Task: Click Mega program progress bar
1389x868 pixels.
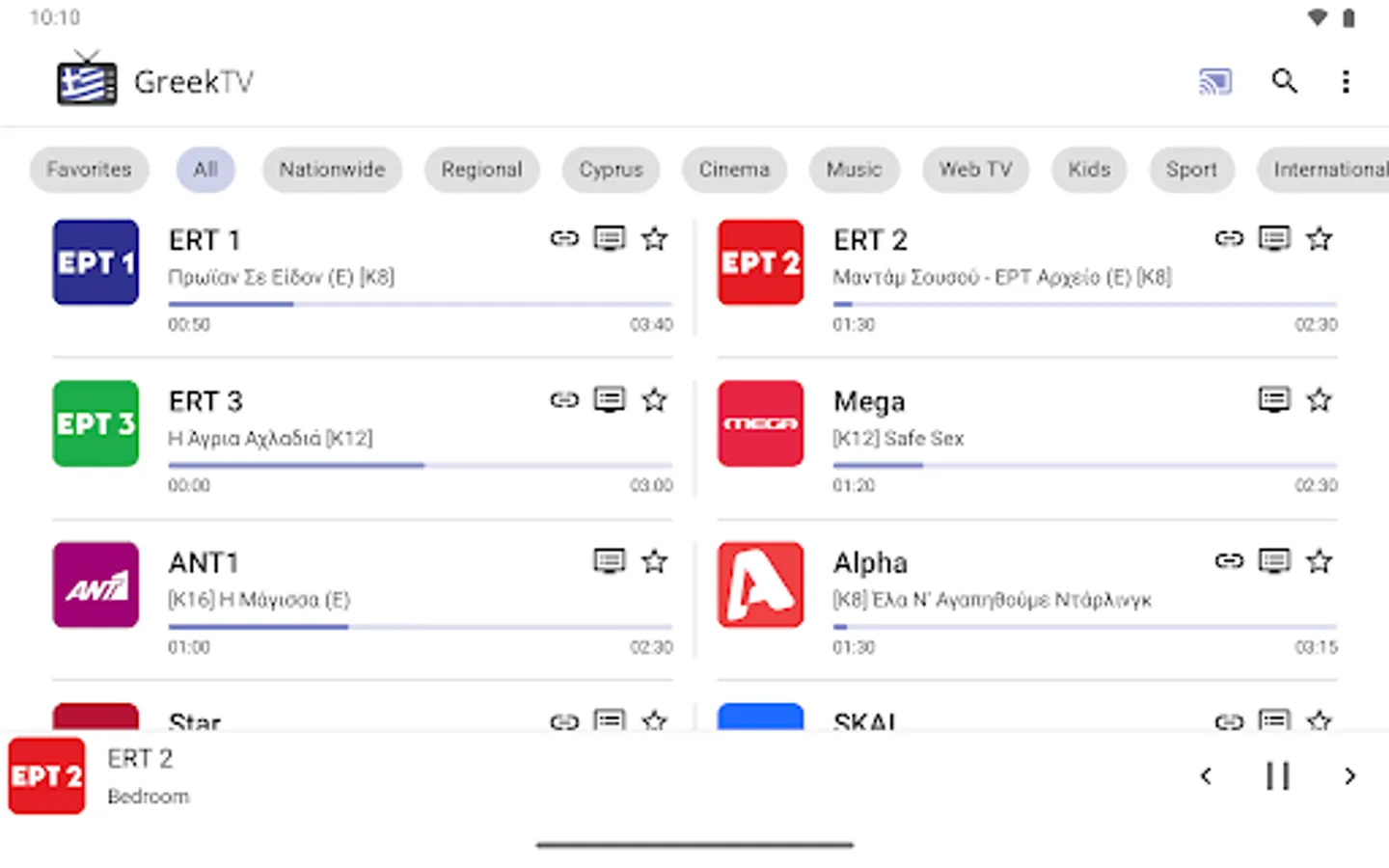Action: 1085,465
